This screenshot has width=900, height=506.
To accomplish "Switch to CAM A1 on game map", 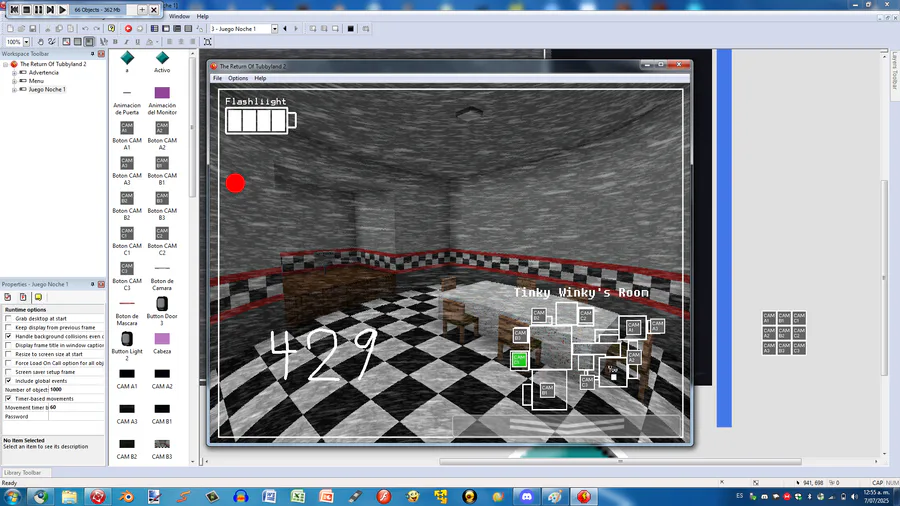I will (633, 327).
